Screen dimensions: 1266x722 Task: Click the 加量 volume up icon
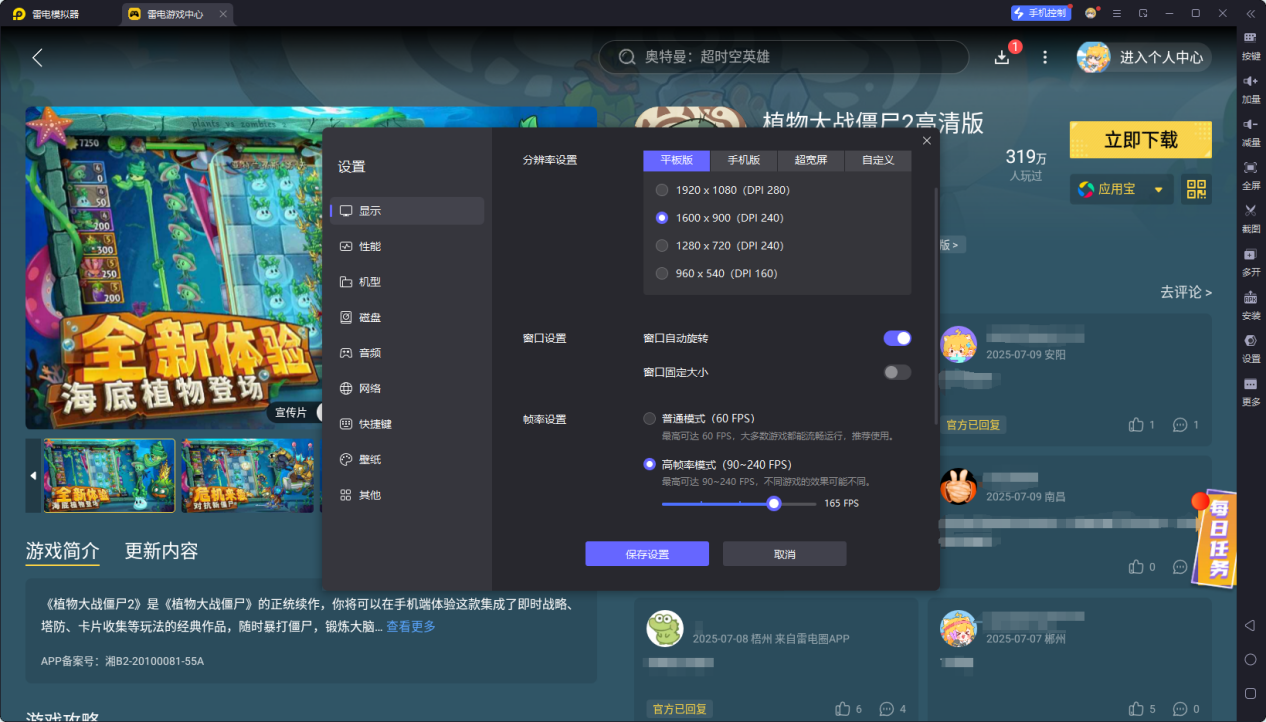(1250, 81)
